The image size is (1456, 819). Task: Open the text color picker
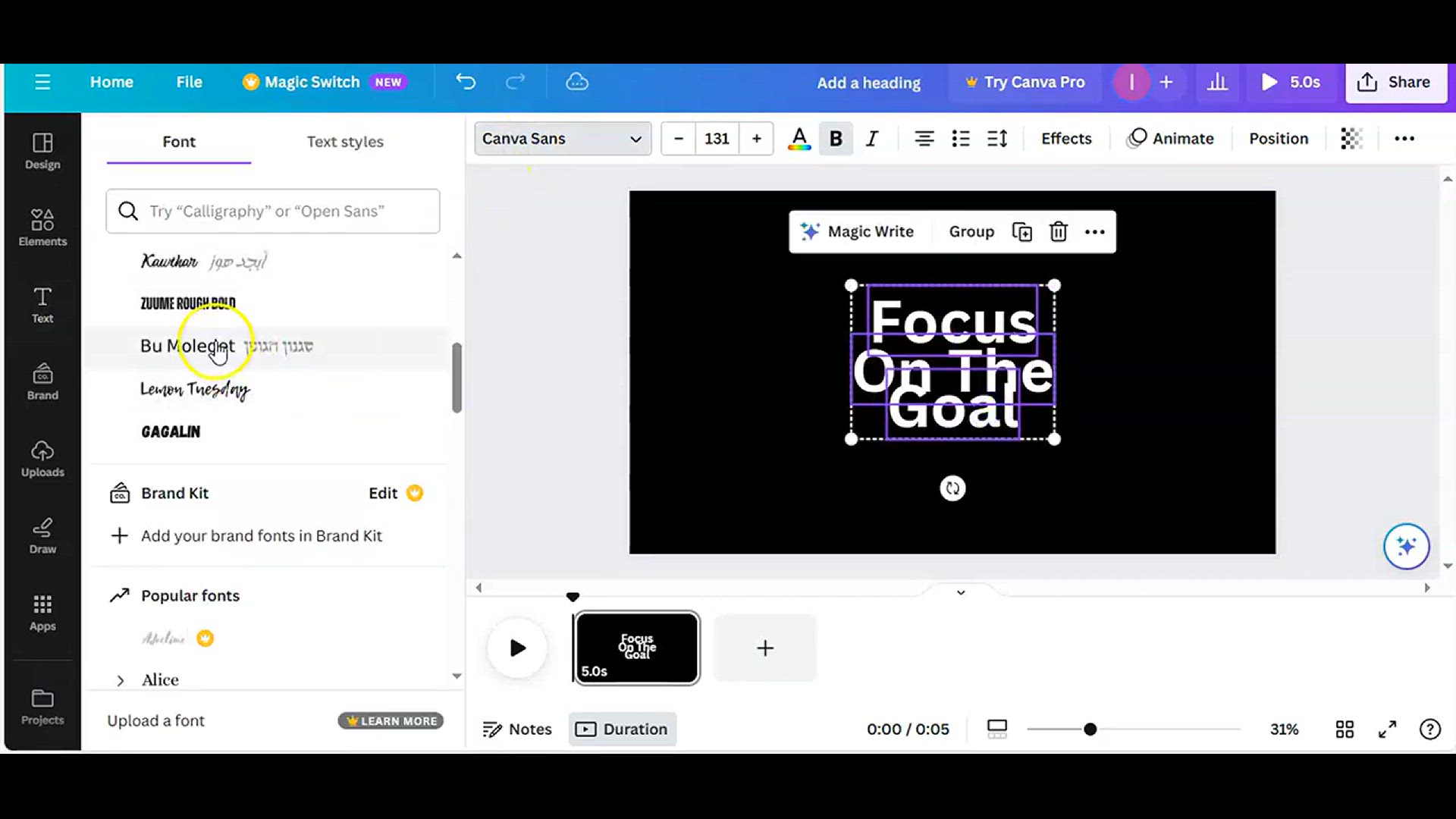click(799, 139)
